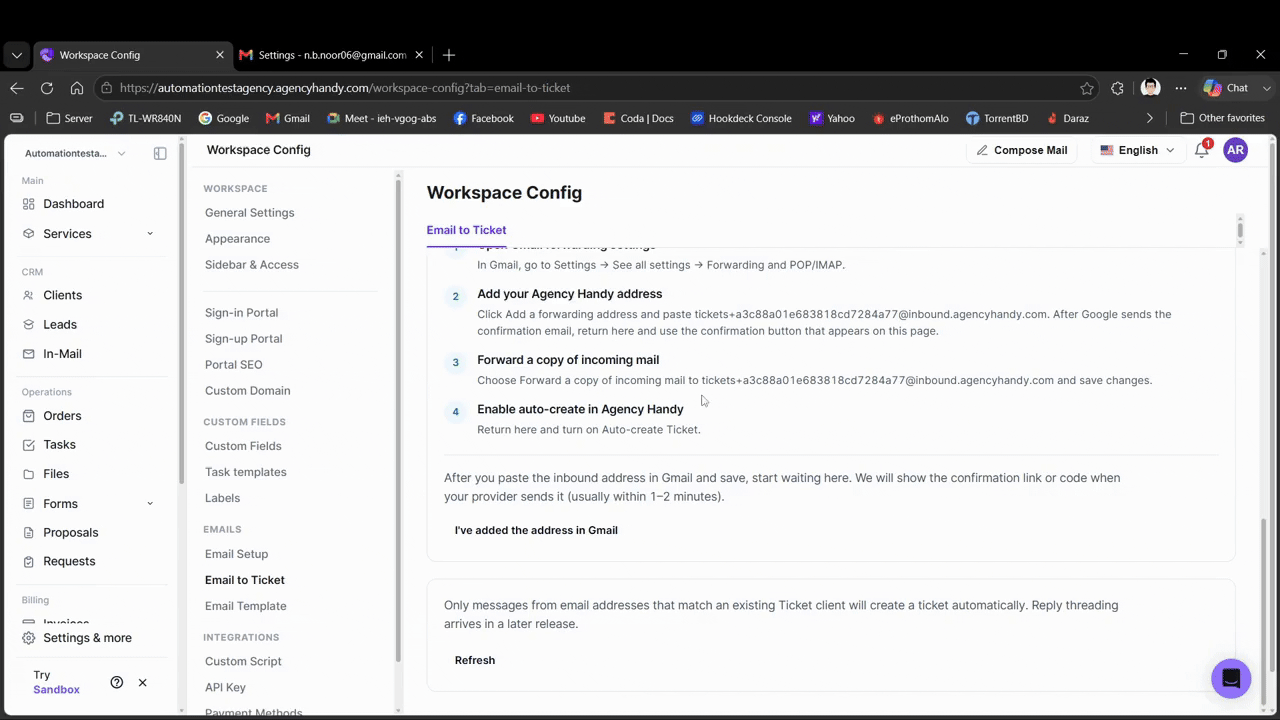Reload the browser page
The height and width of the screenshot is (720, 1280).
click(47, 88)
